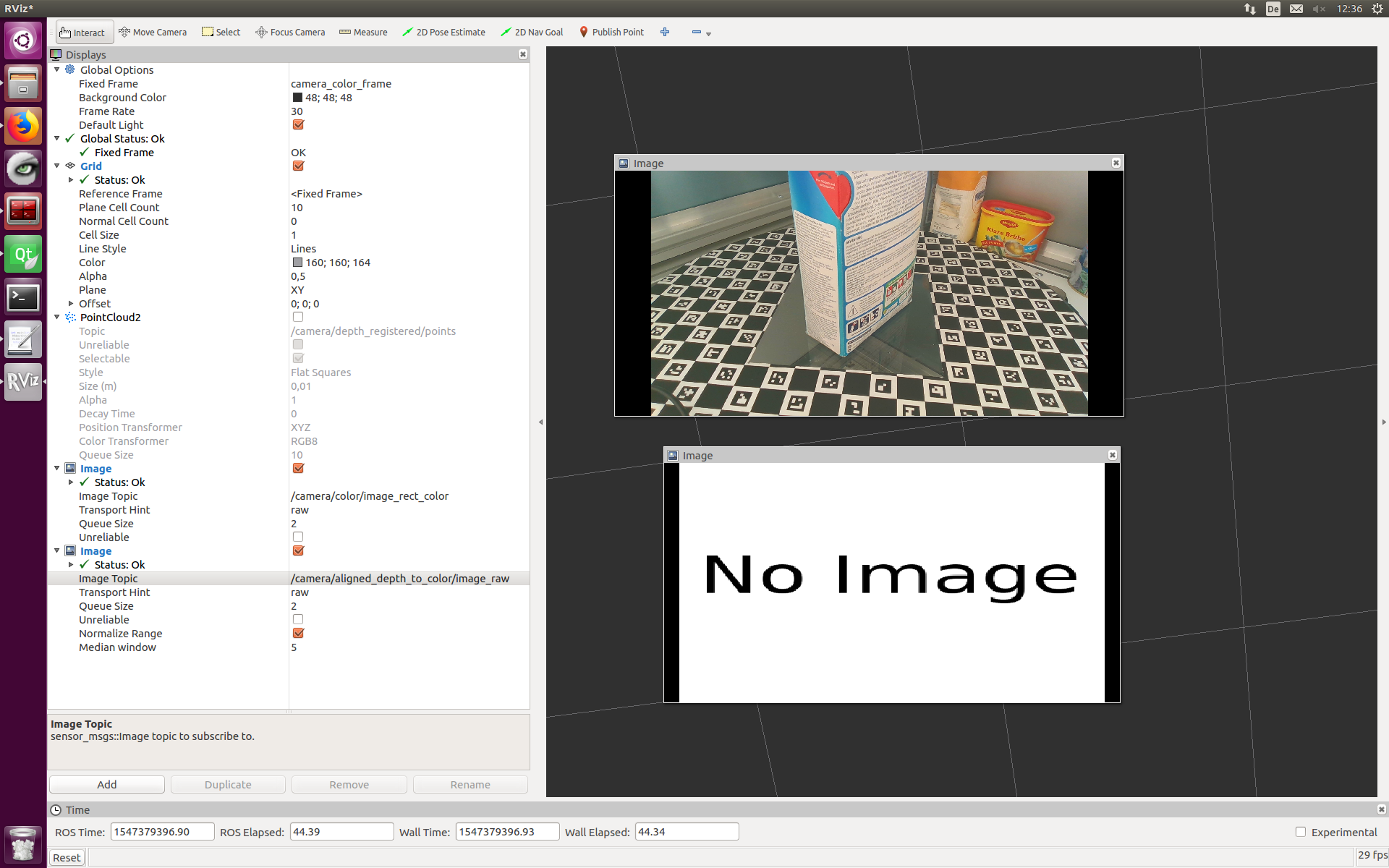Collapse the Grid display tree
This screenshot has width=1389, height=868.
pyautogui.click(x=57, y=166)
